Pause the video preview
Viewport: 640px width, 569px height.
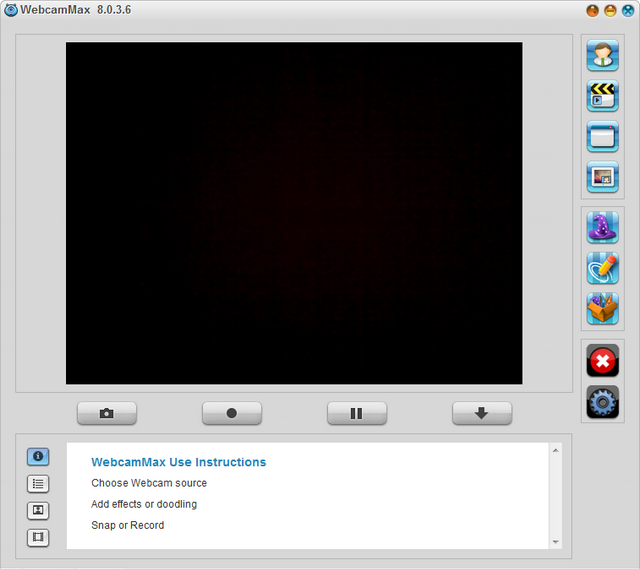point(357,413)
